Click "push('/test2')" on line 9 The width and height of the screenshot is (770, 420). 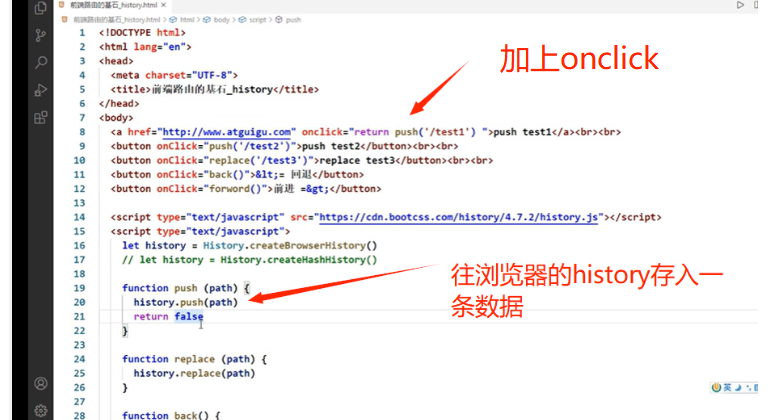(x=250, y=146)
